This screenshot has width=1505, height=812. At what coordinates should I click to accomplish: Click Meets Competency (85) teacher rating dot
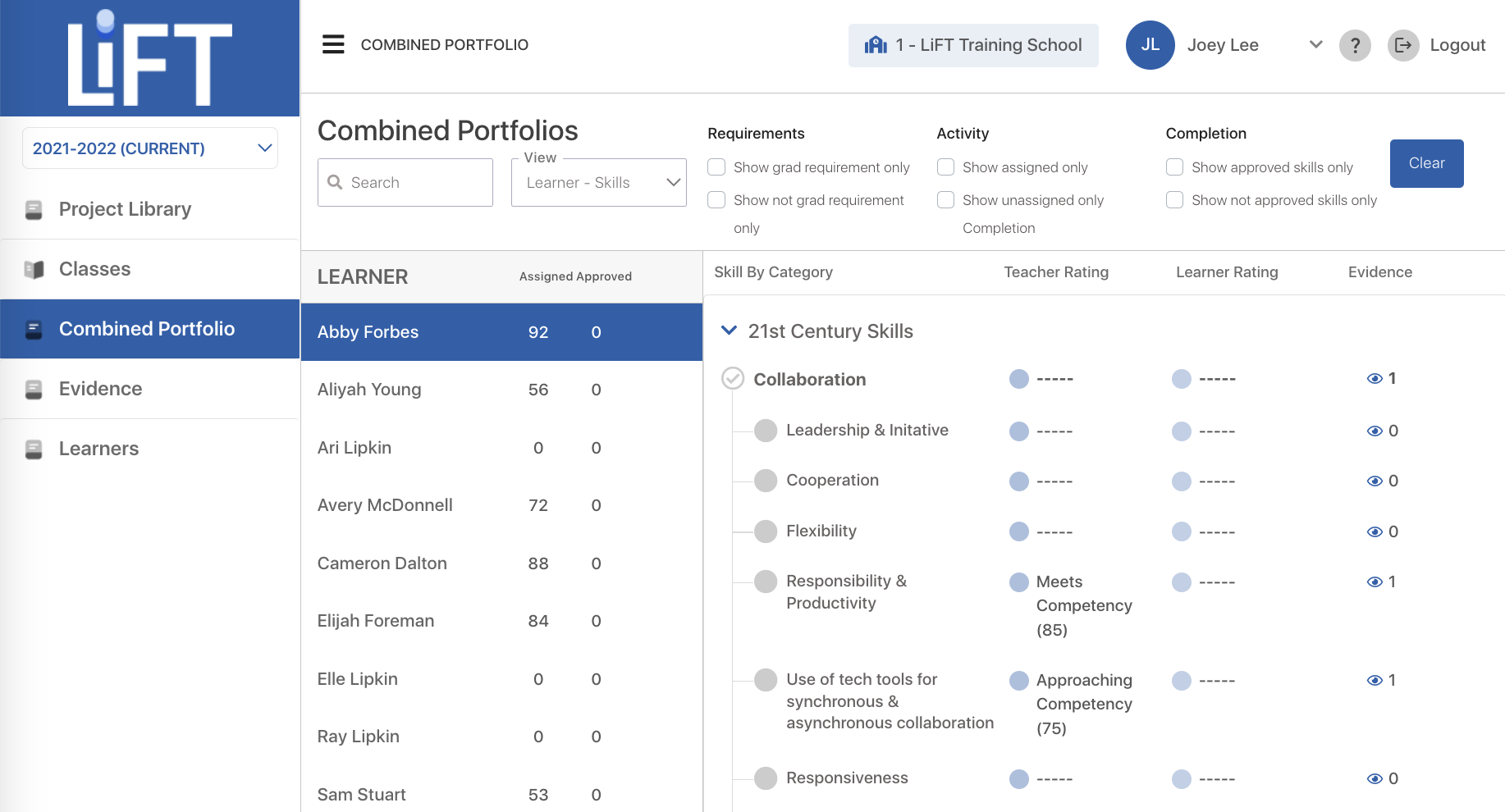[x=1018, y=582]
